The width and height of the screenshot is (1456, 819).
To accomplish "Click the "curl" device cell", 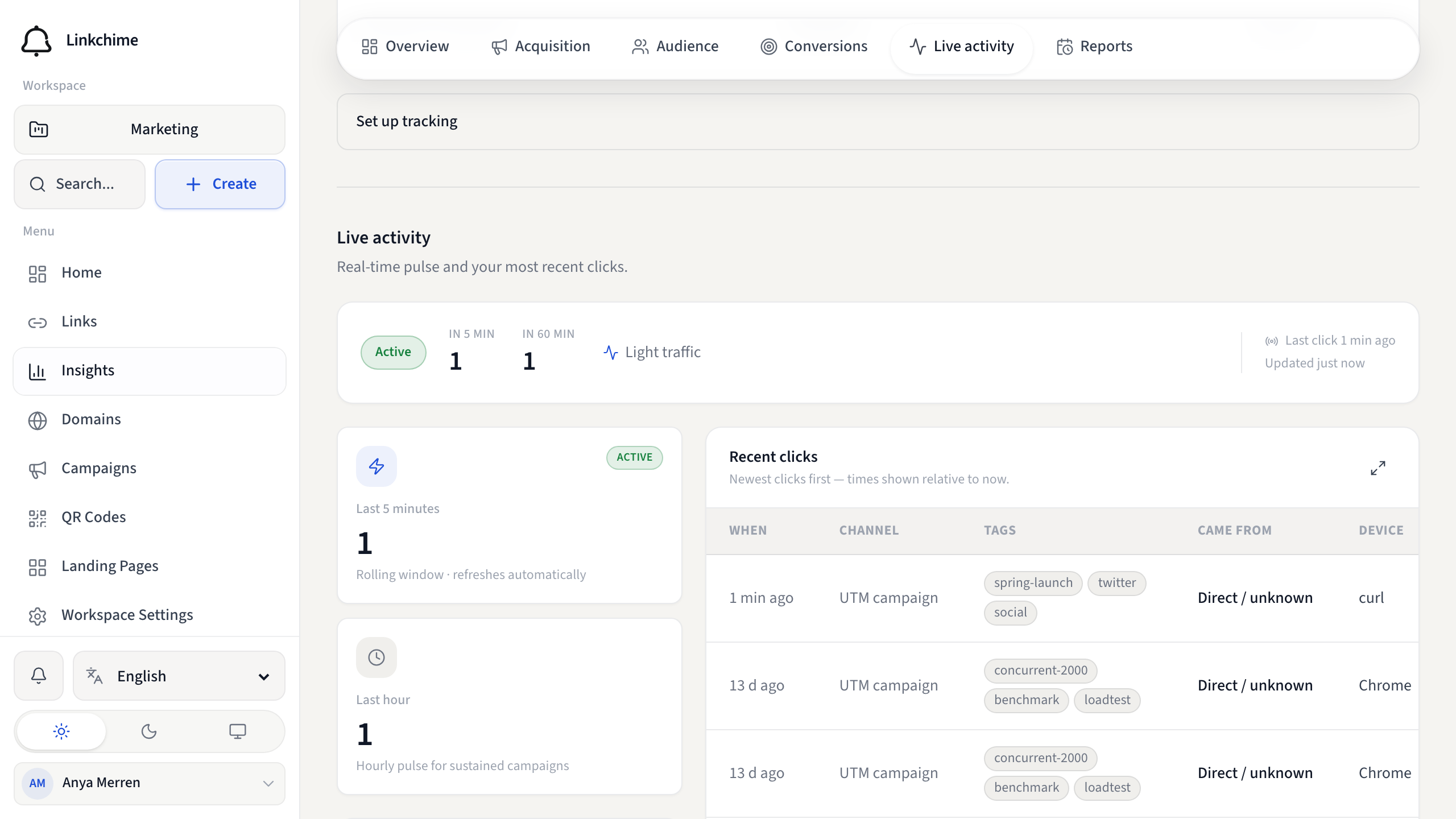I will pyautogui.click(x=1371, y=598).
